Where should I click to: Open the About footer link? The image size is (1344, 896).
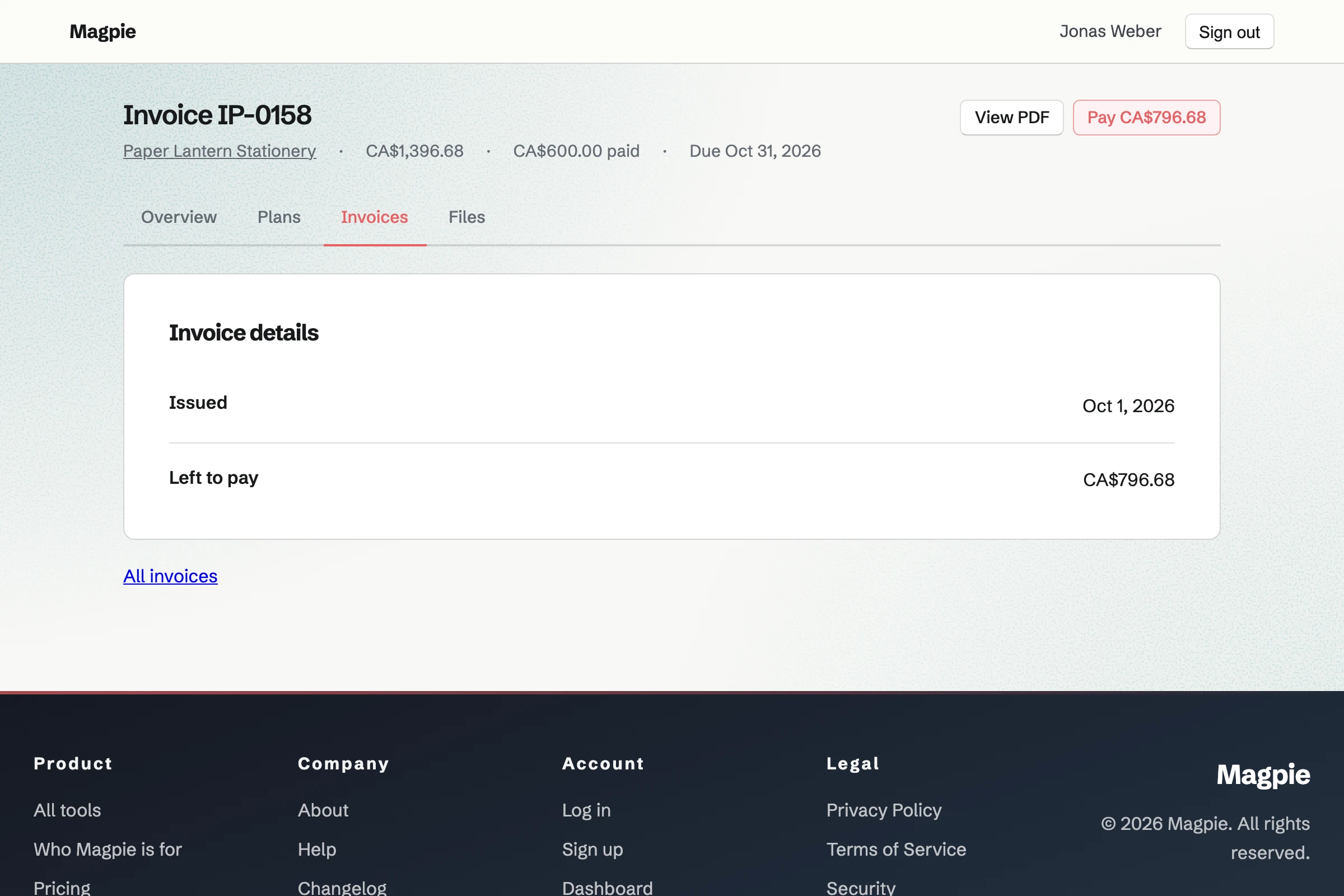pyautogui.click(x=323, y=810)
